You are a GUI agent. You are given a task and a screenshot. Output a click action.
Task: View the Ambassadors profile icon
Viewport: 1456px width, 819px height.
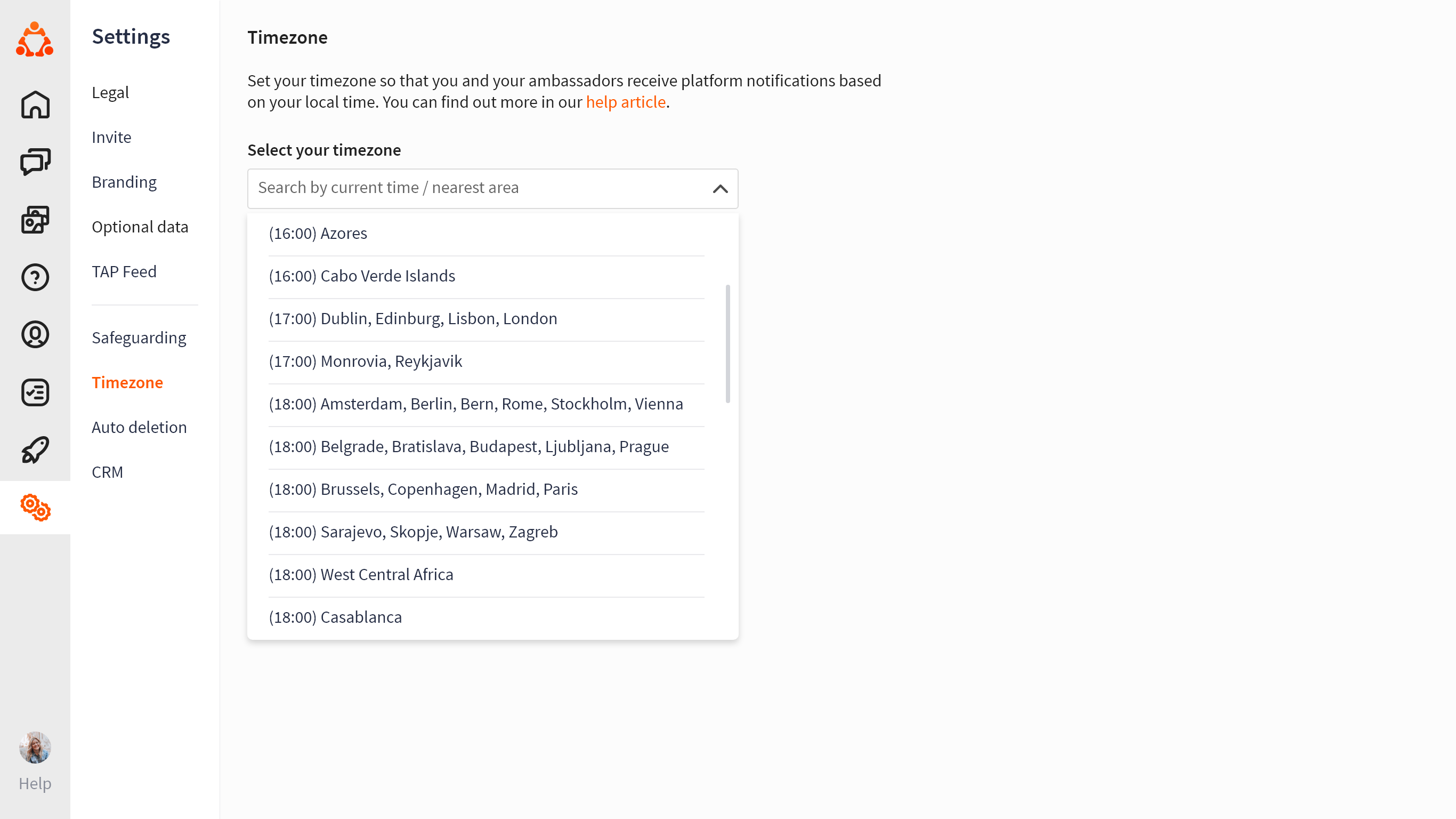[x=35, y=334]
